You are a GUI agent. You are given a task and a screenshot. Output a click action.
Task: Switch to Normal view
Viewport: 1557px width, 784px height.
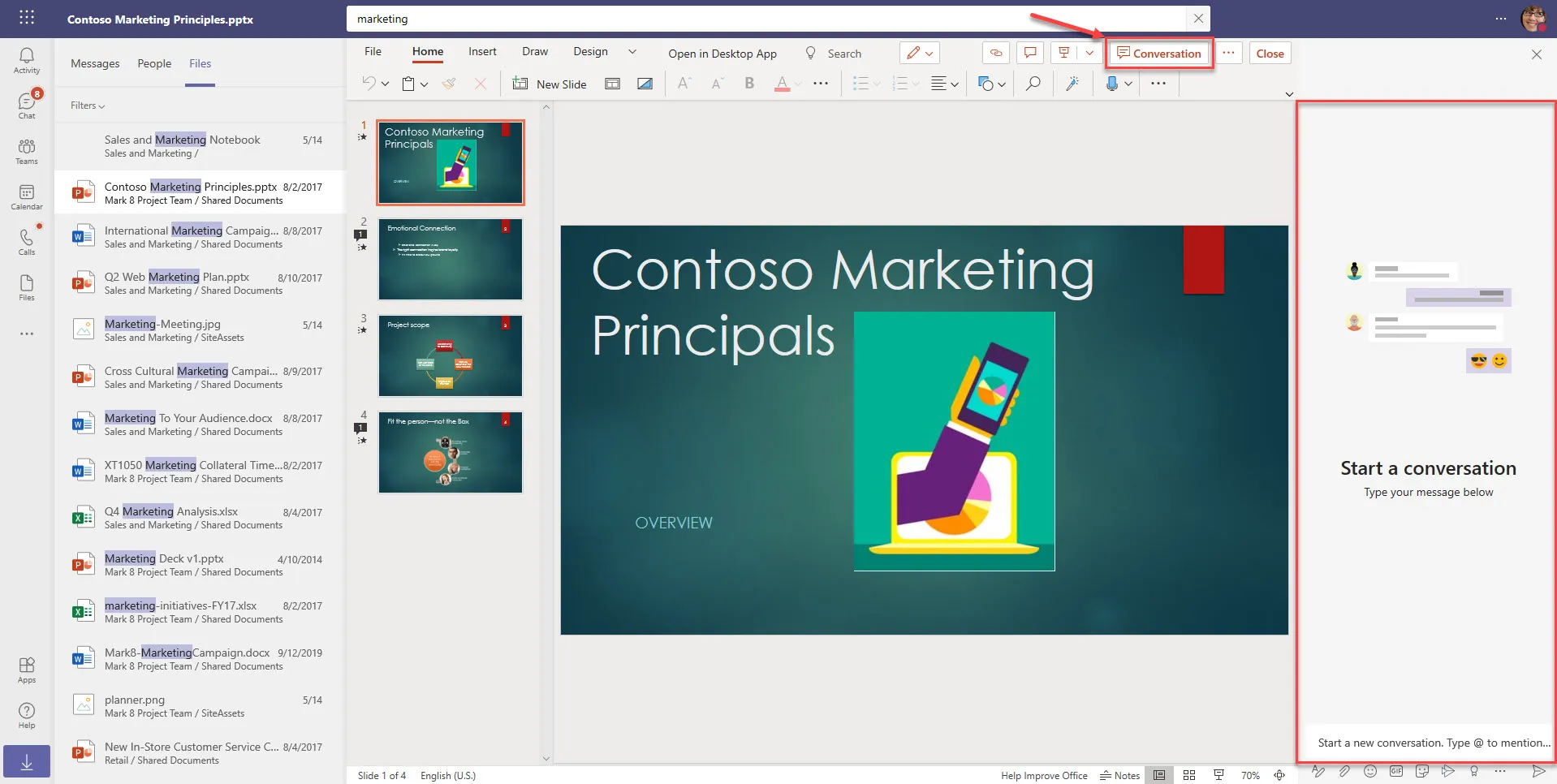click(1159, 775)
